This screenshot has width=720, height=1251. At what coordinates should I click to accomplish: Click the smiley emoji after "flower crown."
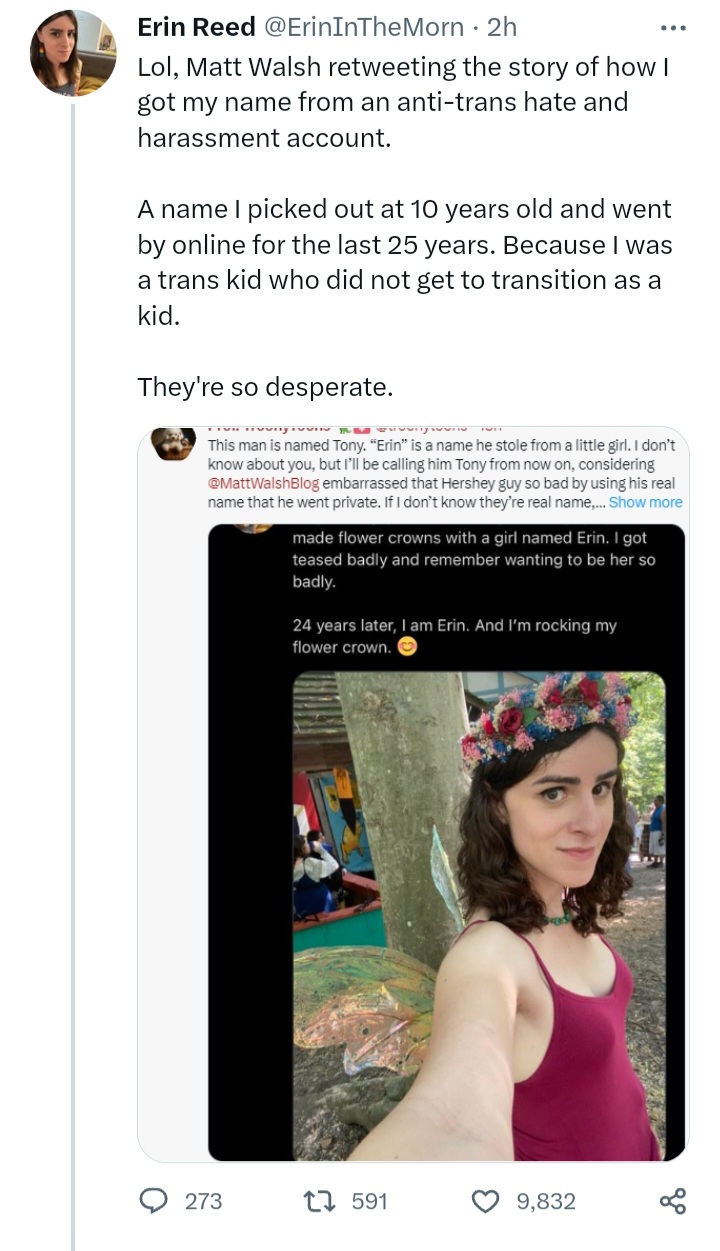click(406, 648)
